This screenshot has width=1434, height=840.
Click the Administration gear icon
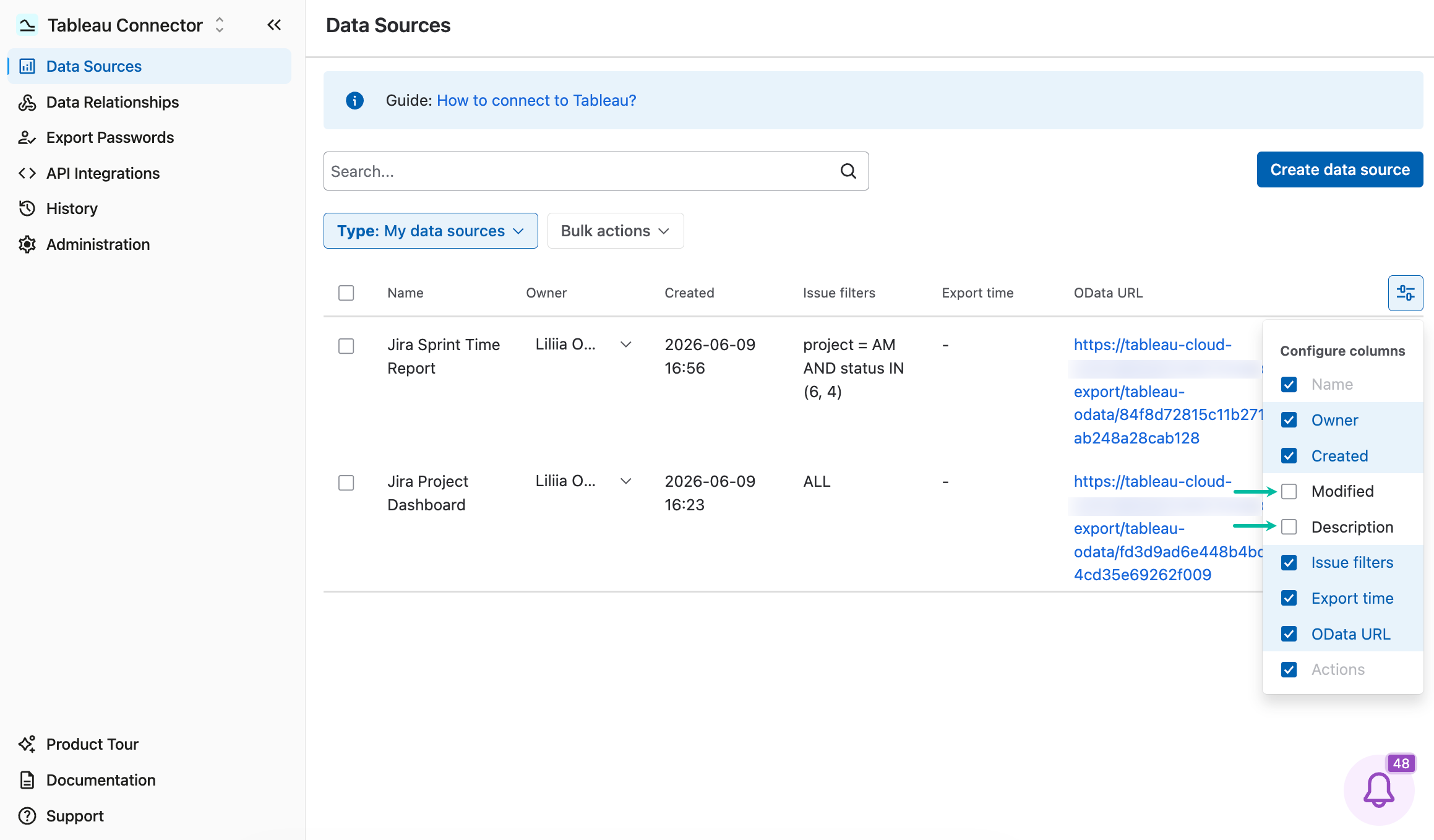tap(27, 244)
